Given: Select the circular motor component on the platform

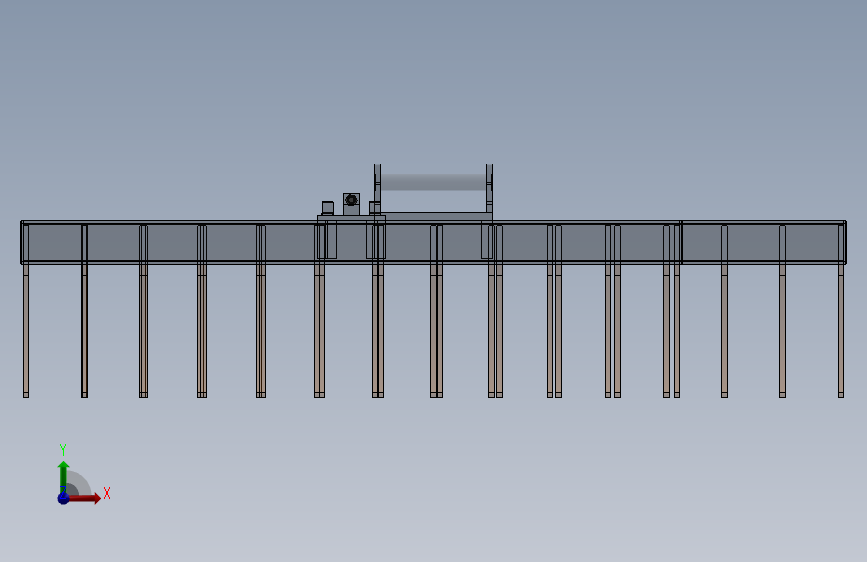Looking at the screenshot, I should coord(351,200).
